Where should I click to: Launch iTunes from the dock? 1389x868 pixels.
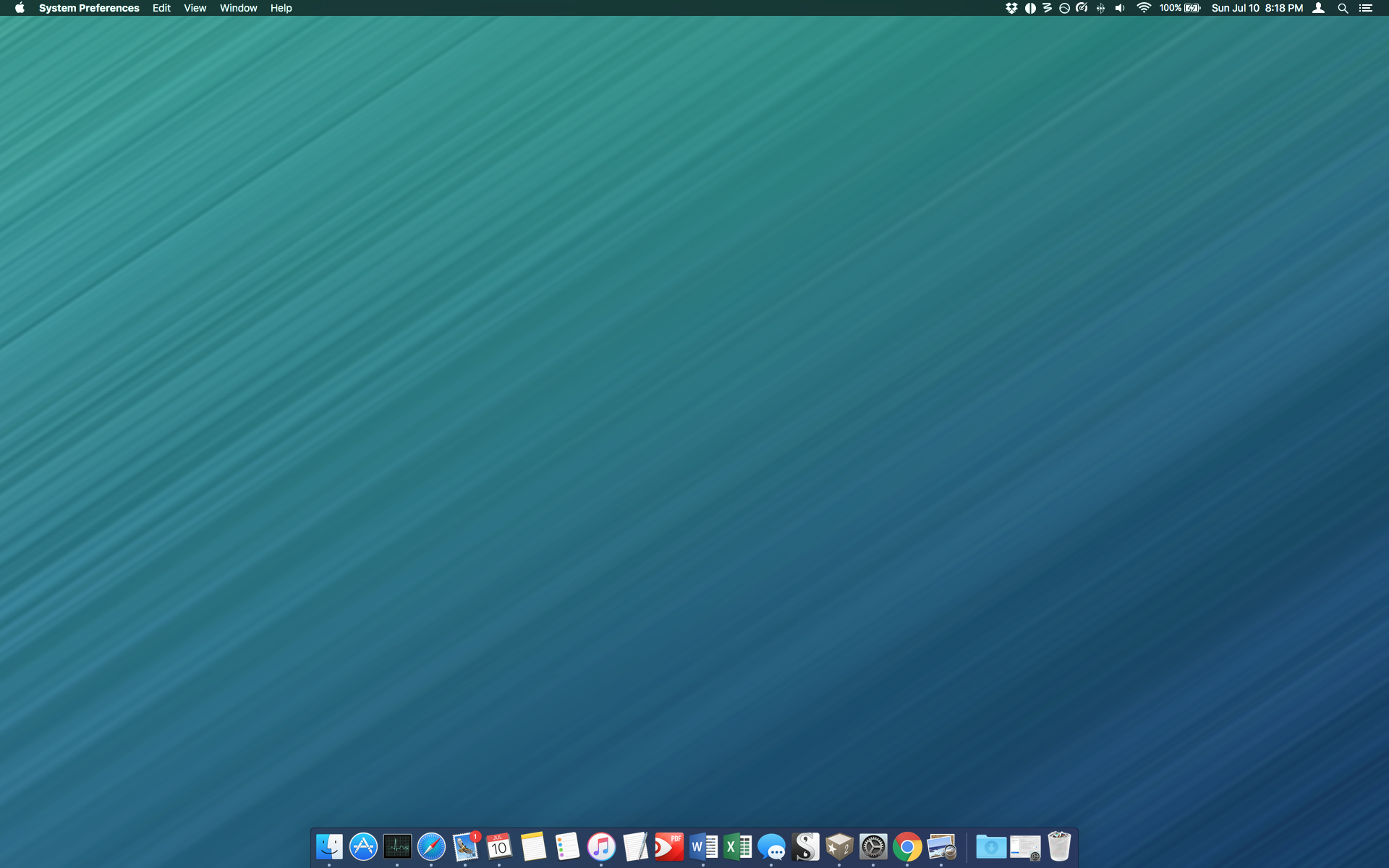point(601,846)
